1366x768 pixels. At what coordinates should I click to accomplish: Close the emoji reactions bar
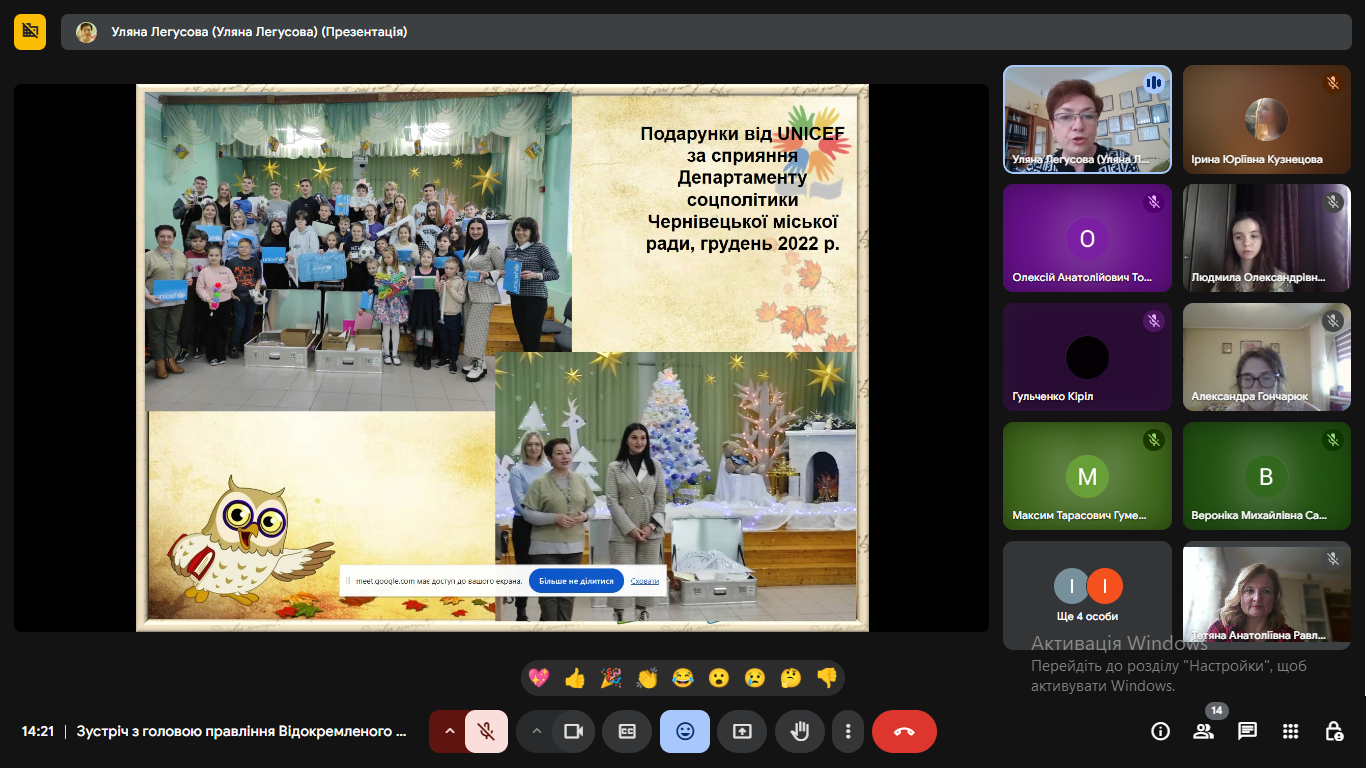pyautogui.click(x=685, y=731)
